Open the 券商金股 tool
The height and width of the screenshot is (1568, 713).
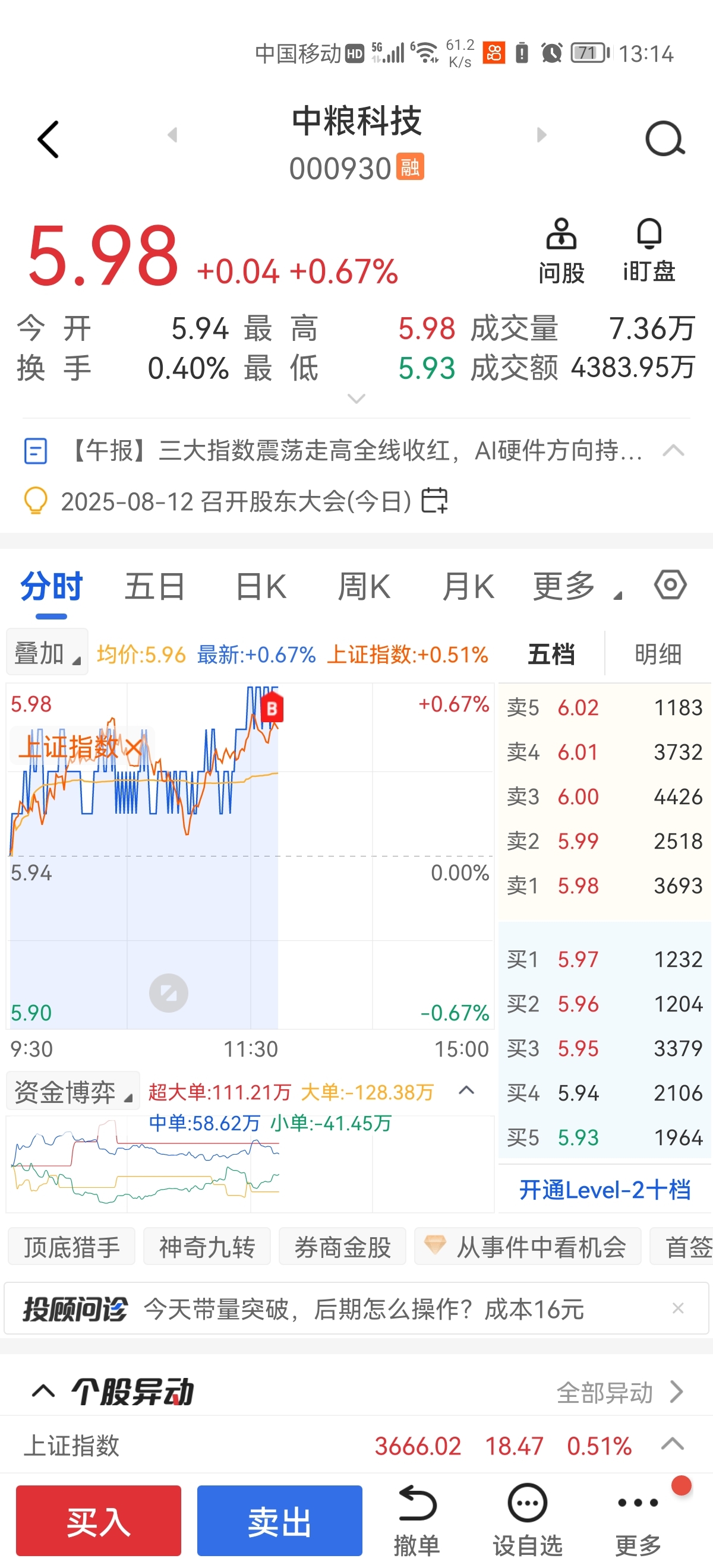342,1247
